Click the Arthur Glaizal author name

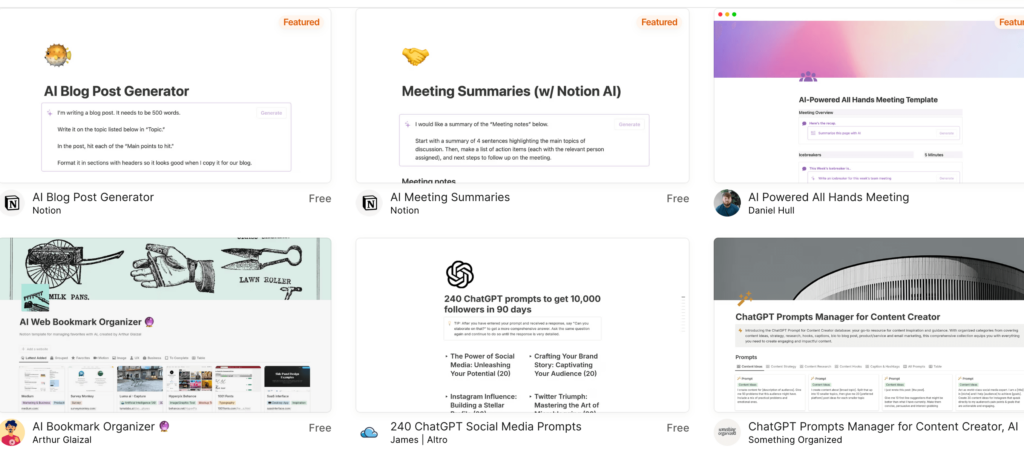coord(62,440)
